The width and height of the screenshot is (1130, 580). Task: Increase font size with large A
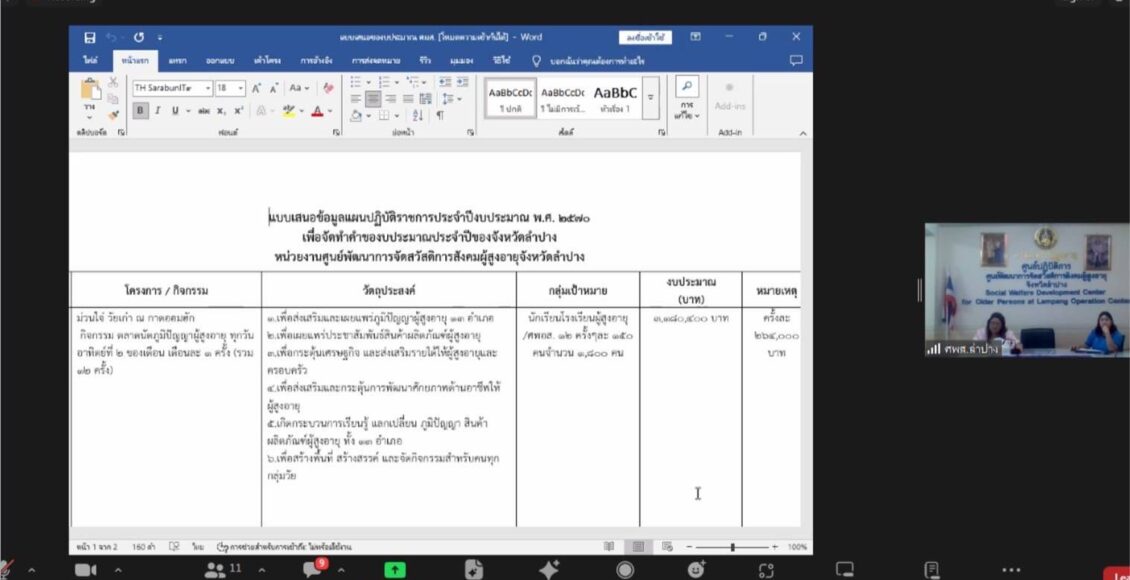click(257, 89)
